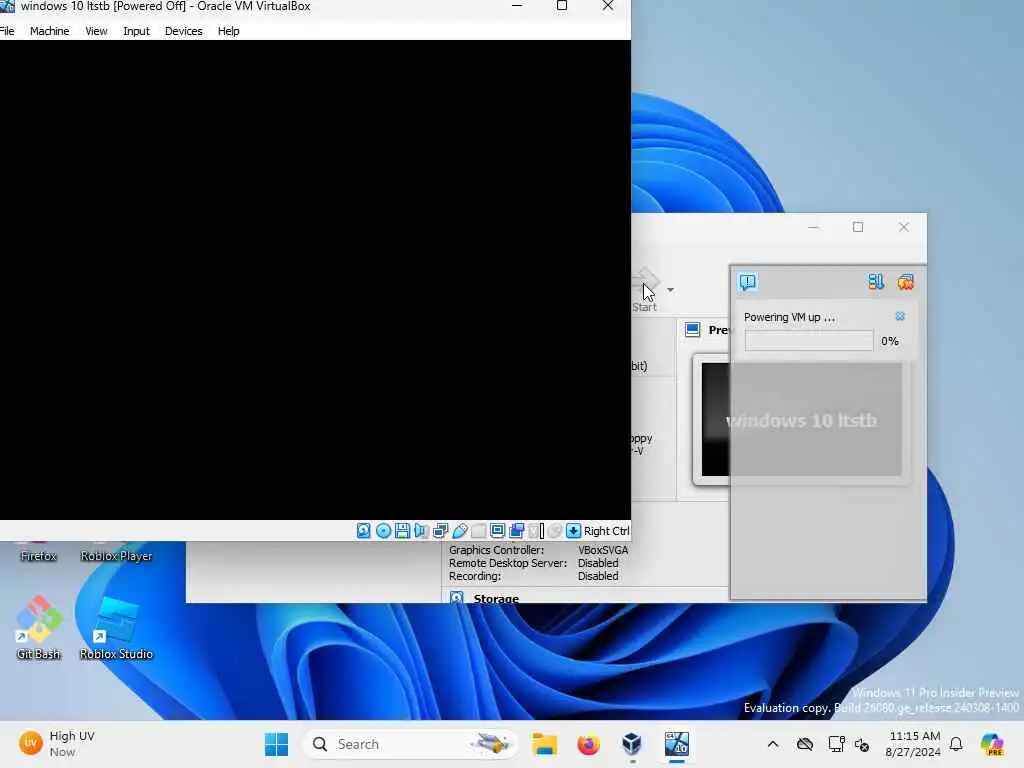The image size is (1024, 768).
Task: Open the Roblox Studio desktop shortcut
Action: [116, 627]
